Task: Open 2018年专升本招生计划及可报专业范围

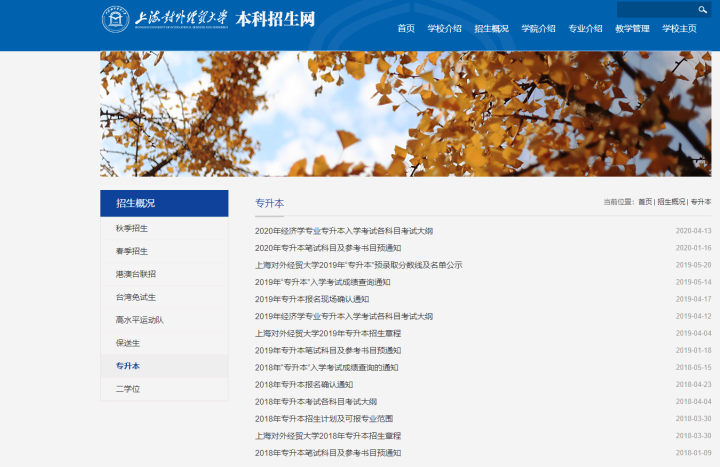Action: pos(324,419)
